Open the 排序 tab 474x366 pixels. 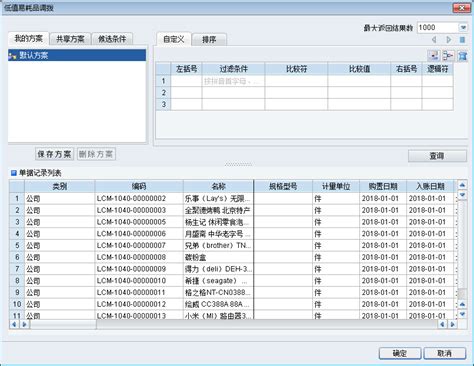pyautogui.click(x=209, y=40)
